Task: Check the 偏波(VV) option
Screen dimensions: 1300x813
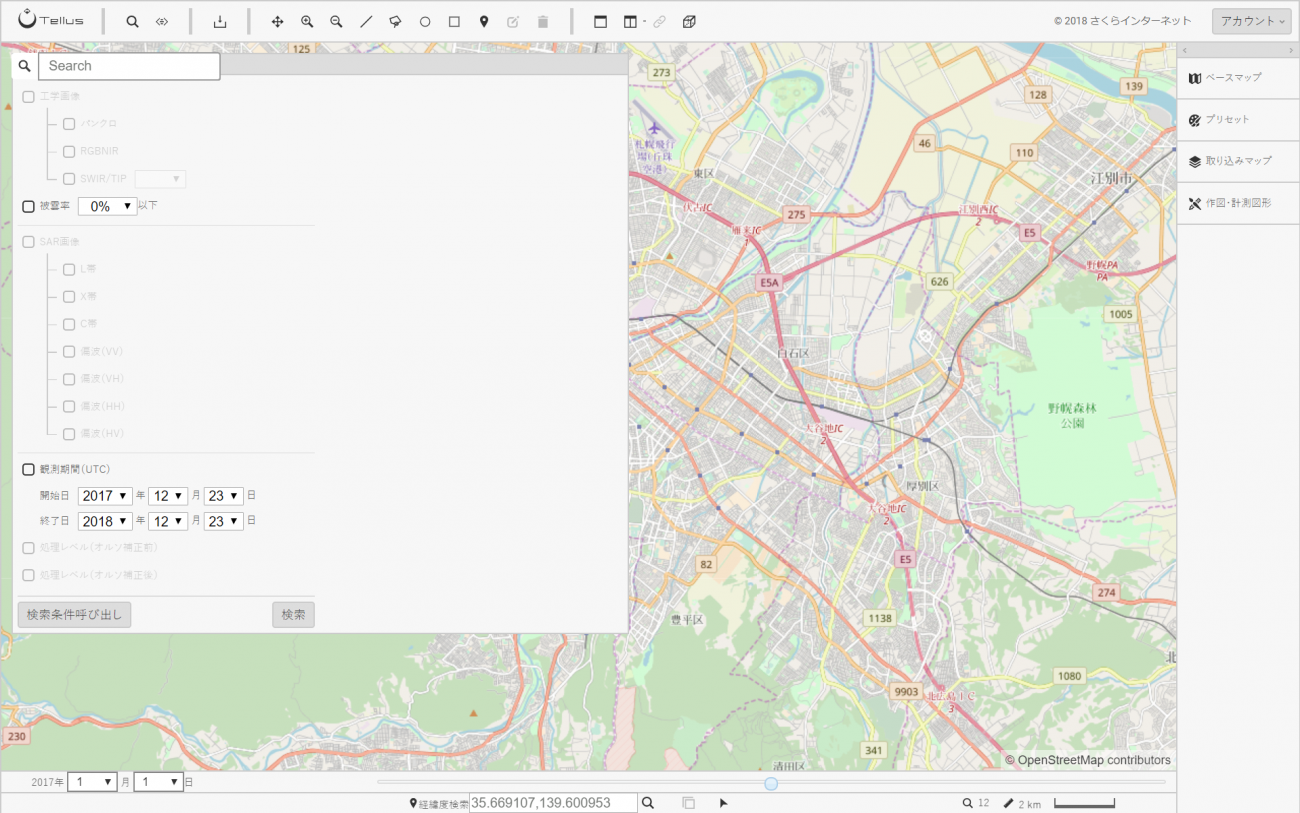Action: pyautogui.click(x=69, y=352)
